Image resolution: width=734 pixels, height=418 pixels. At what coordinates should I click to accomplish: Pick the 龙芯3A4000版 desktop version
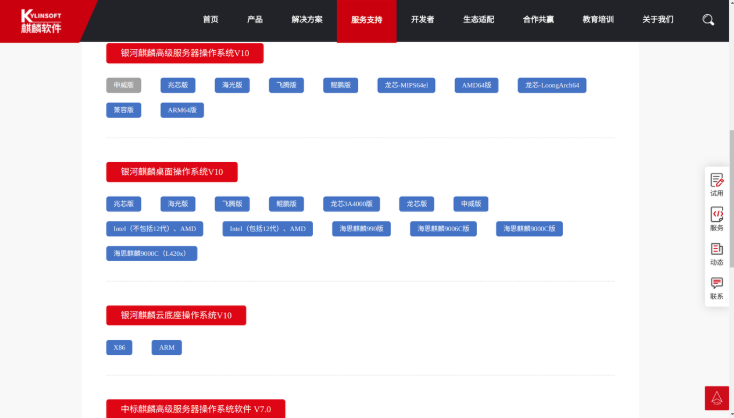pyautogui.click(x=352, y=204)
